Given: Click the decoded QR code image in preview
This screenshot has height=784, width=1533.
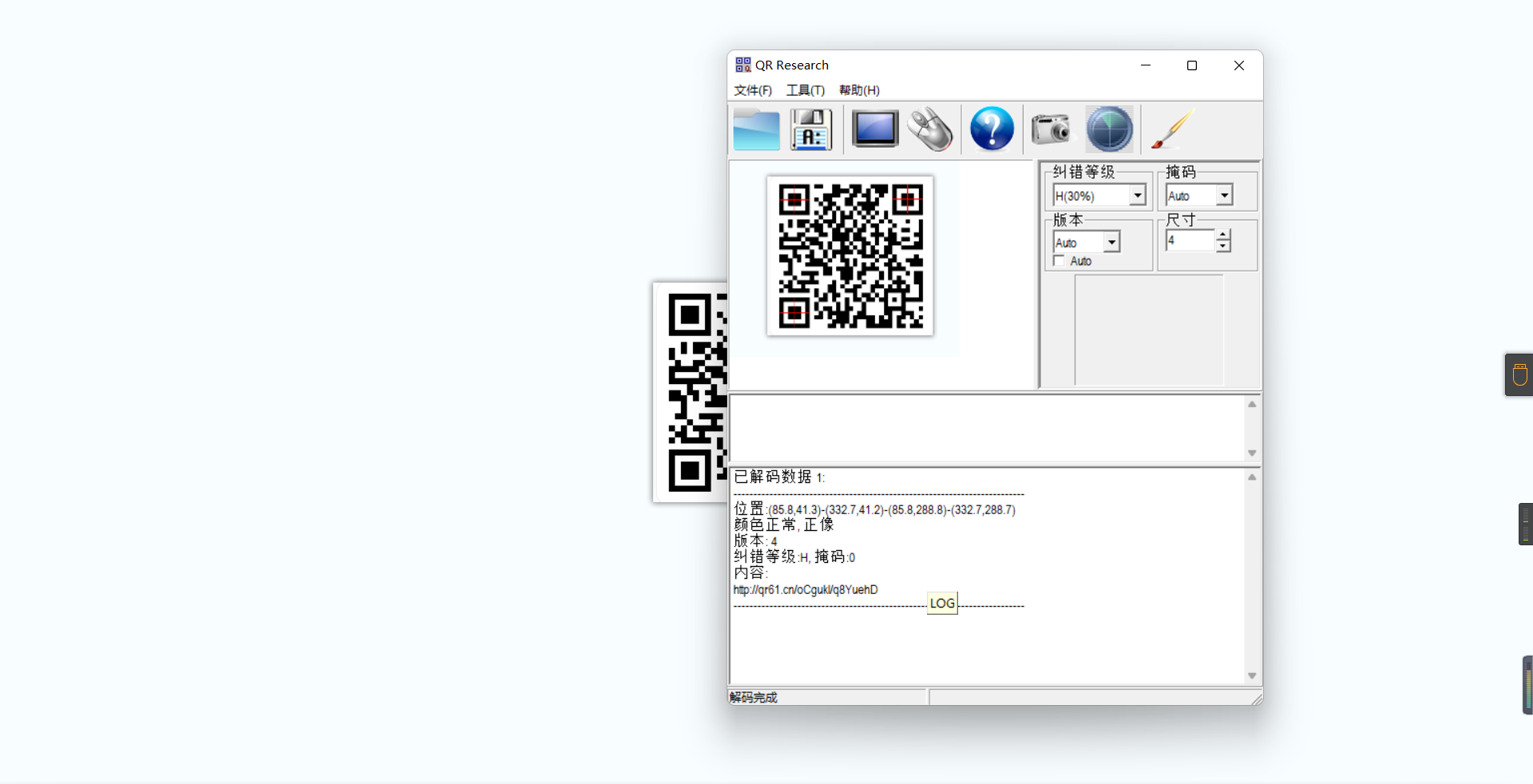Looking at the screenshot, I should 850,255.
